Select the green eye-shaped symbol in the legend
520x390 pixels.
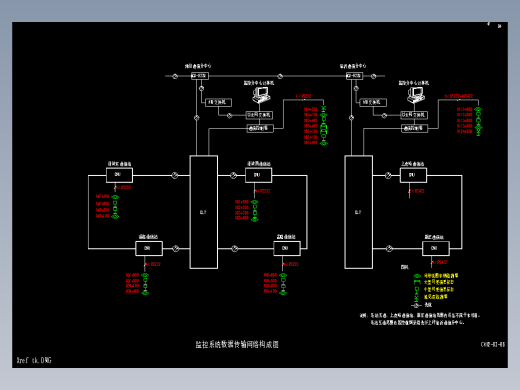pyautogui.click(x=417, y=276)
